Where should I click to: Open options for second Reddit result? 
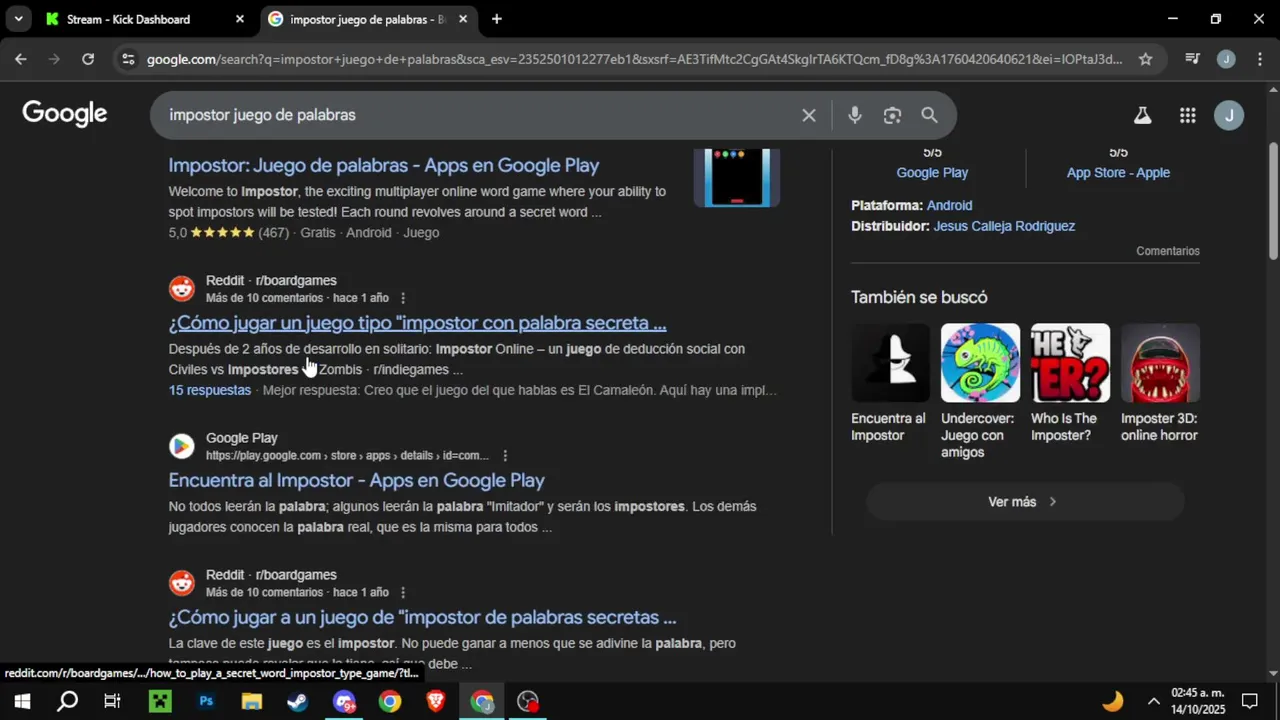(403, 592)
